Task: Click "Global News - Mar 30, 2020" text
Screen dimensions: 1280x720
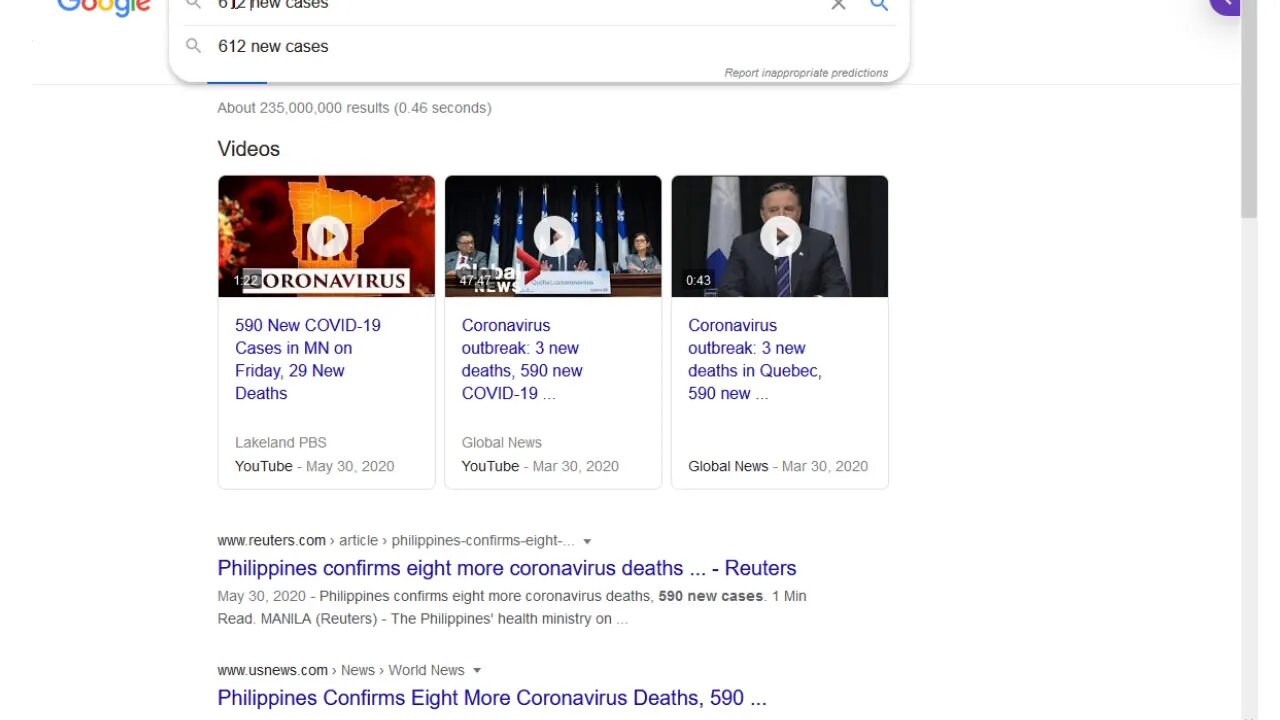Action: click(778, 466)
